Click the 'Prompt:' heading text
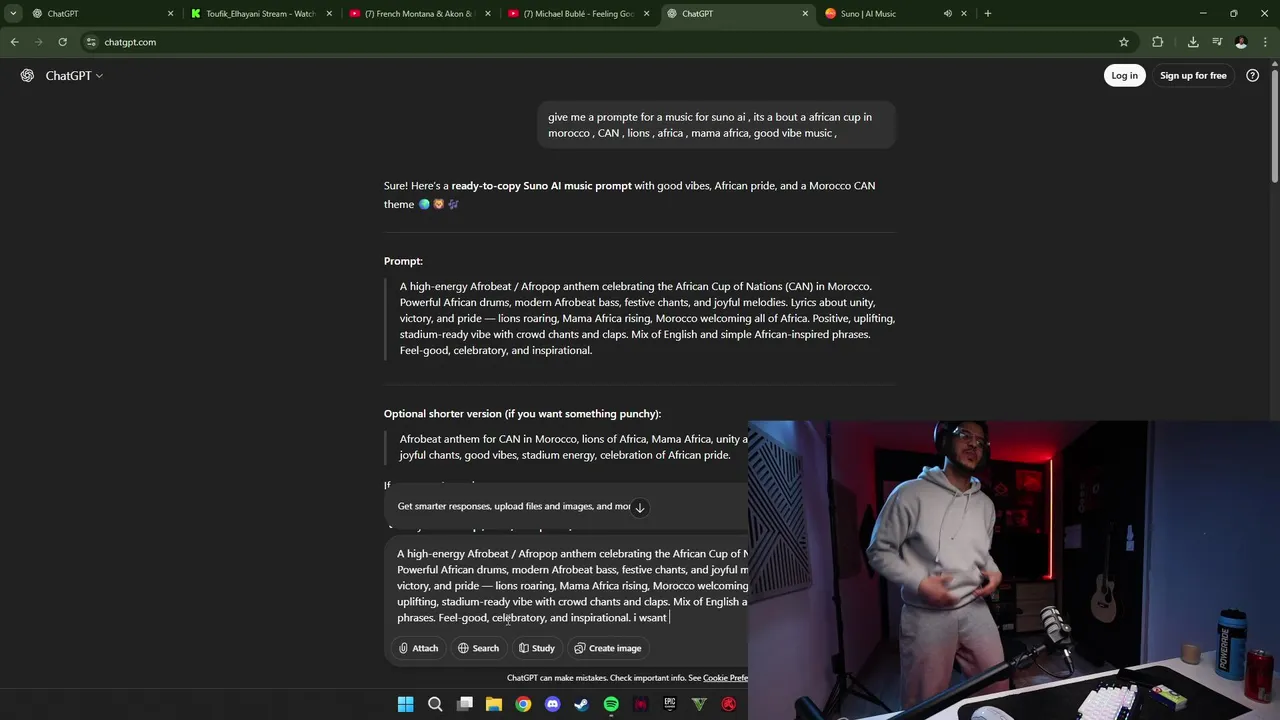 tap(403, 261)
